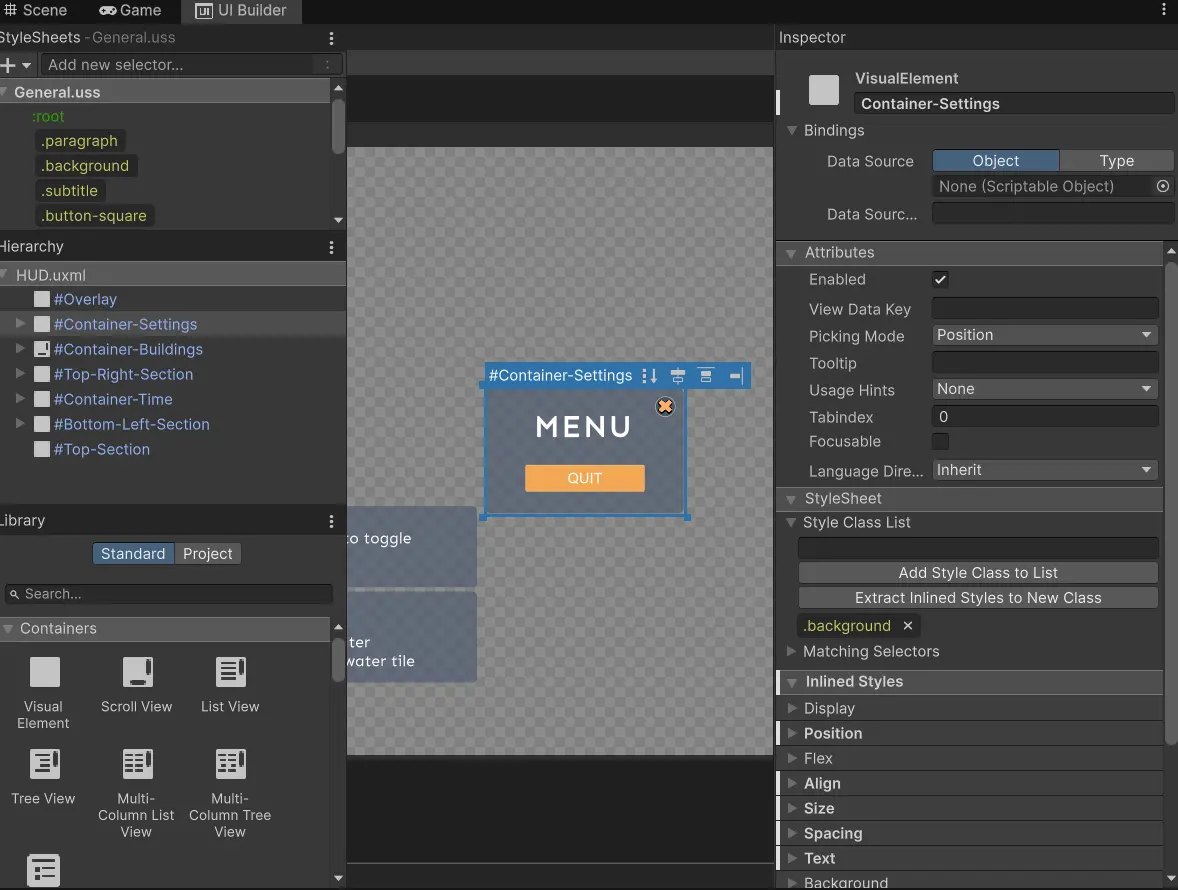Viewport: 1178px width, 890px height.
Task: Select the Type data source option
Action: [x=1116, y=161]
